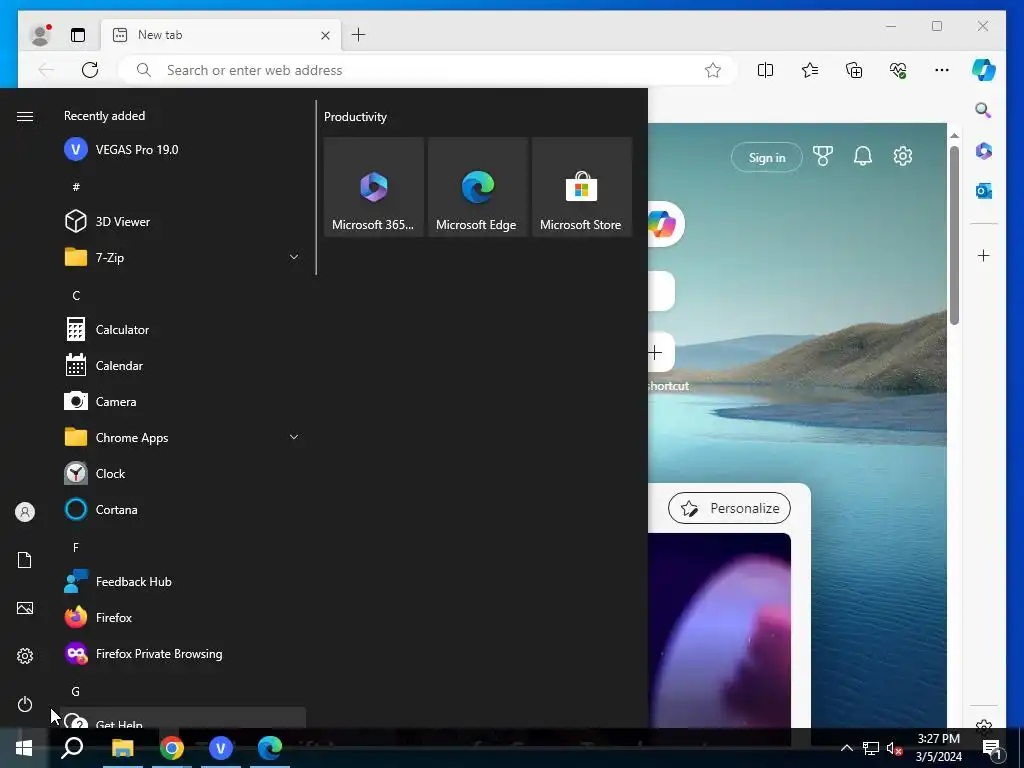The width and height of the screenshot is (1024, 768).
Task: Switch to Google Chrome on the taskbar
Action: coord(172,748)
